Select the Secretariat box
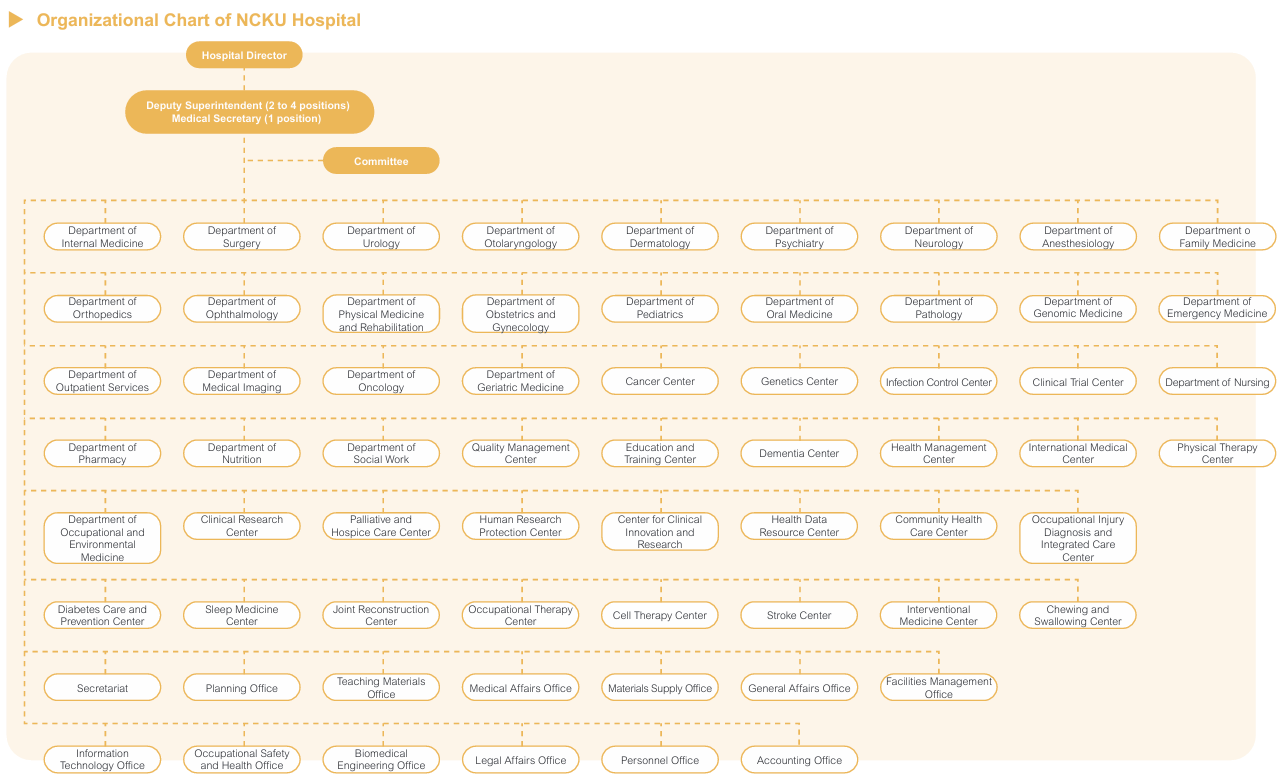1282x775 pixels. pyautogui.click(x=102, y=687)
